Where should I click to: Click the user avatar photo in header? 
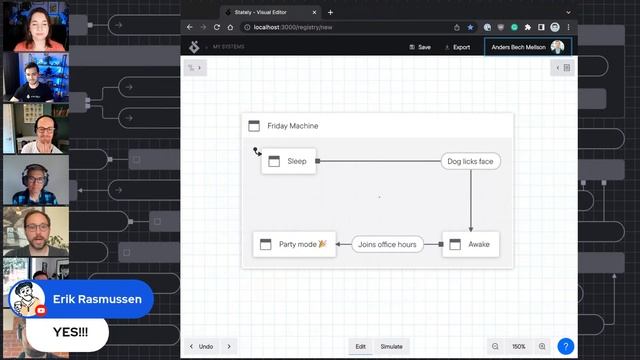pos(557,47)
